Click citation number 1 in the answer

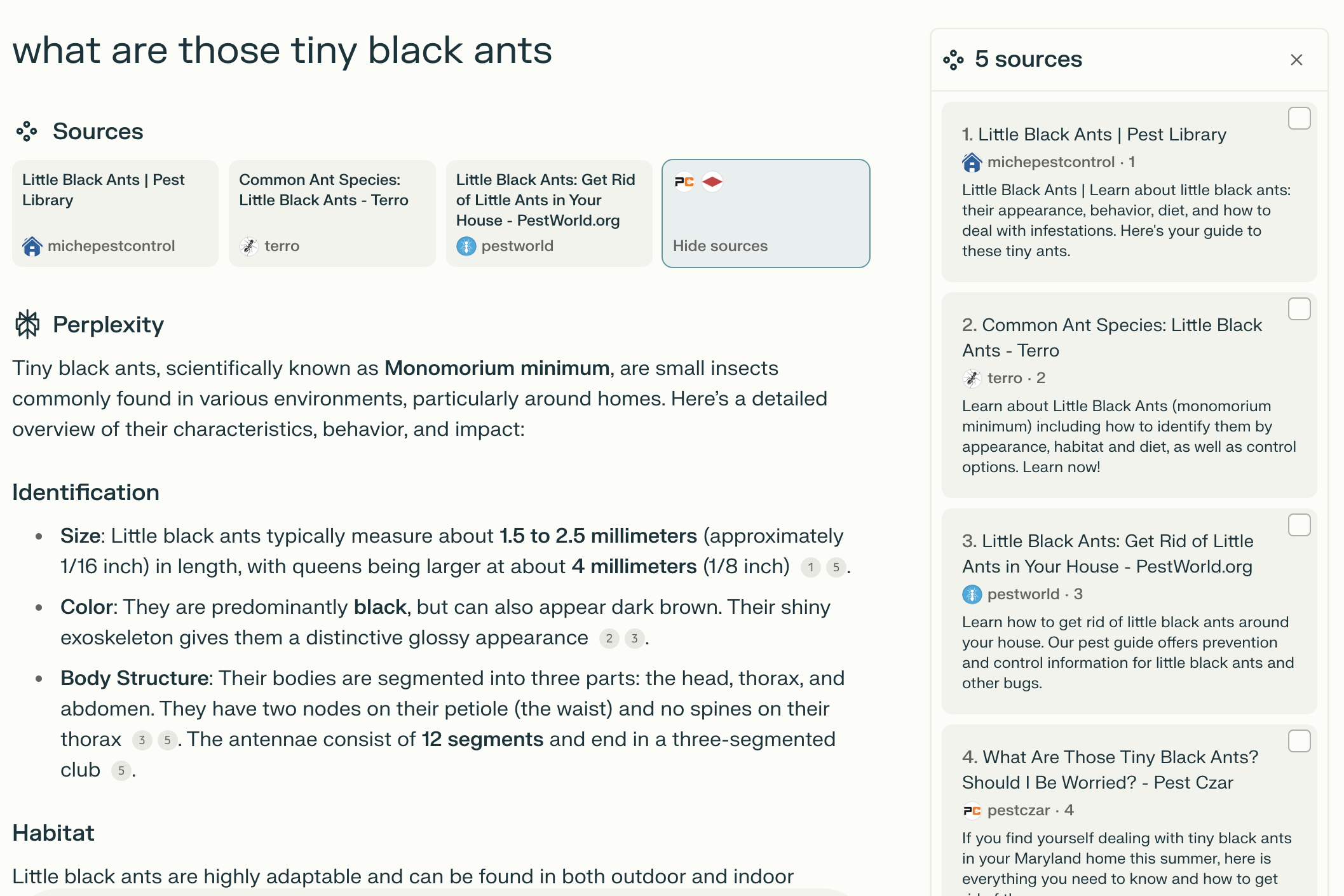tap(810, 566)
